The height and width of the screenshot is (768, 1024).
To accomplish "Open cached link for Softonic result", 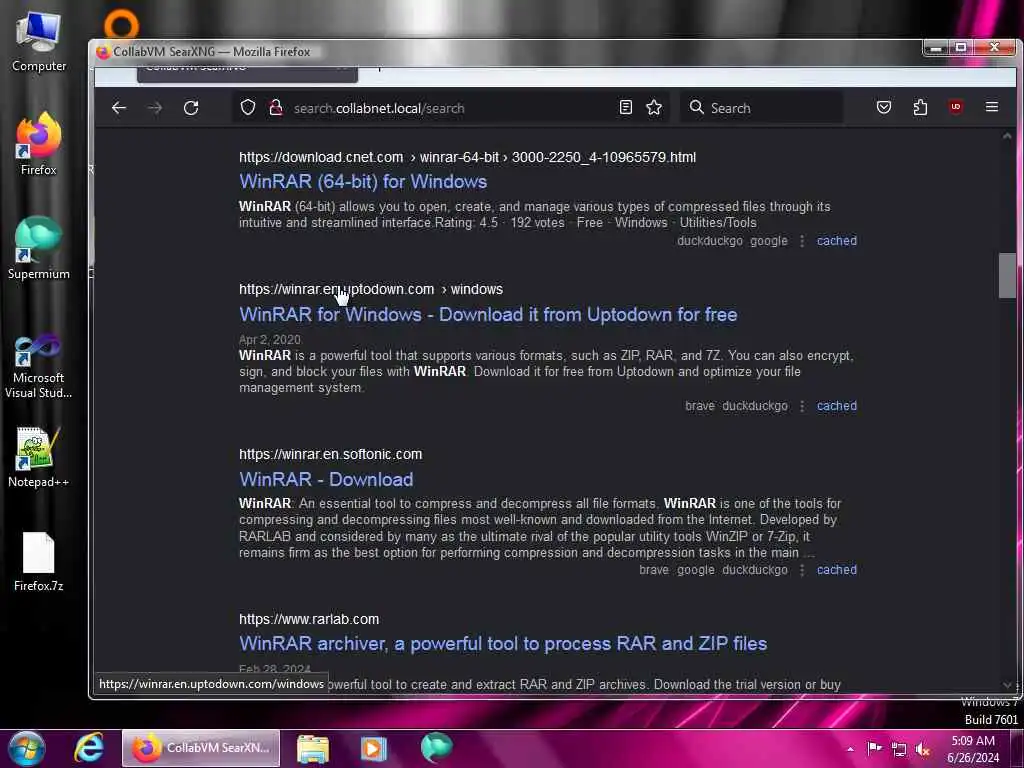I will pyautogui.click(x=837, y=569).
